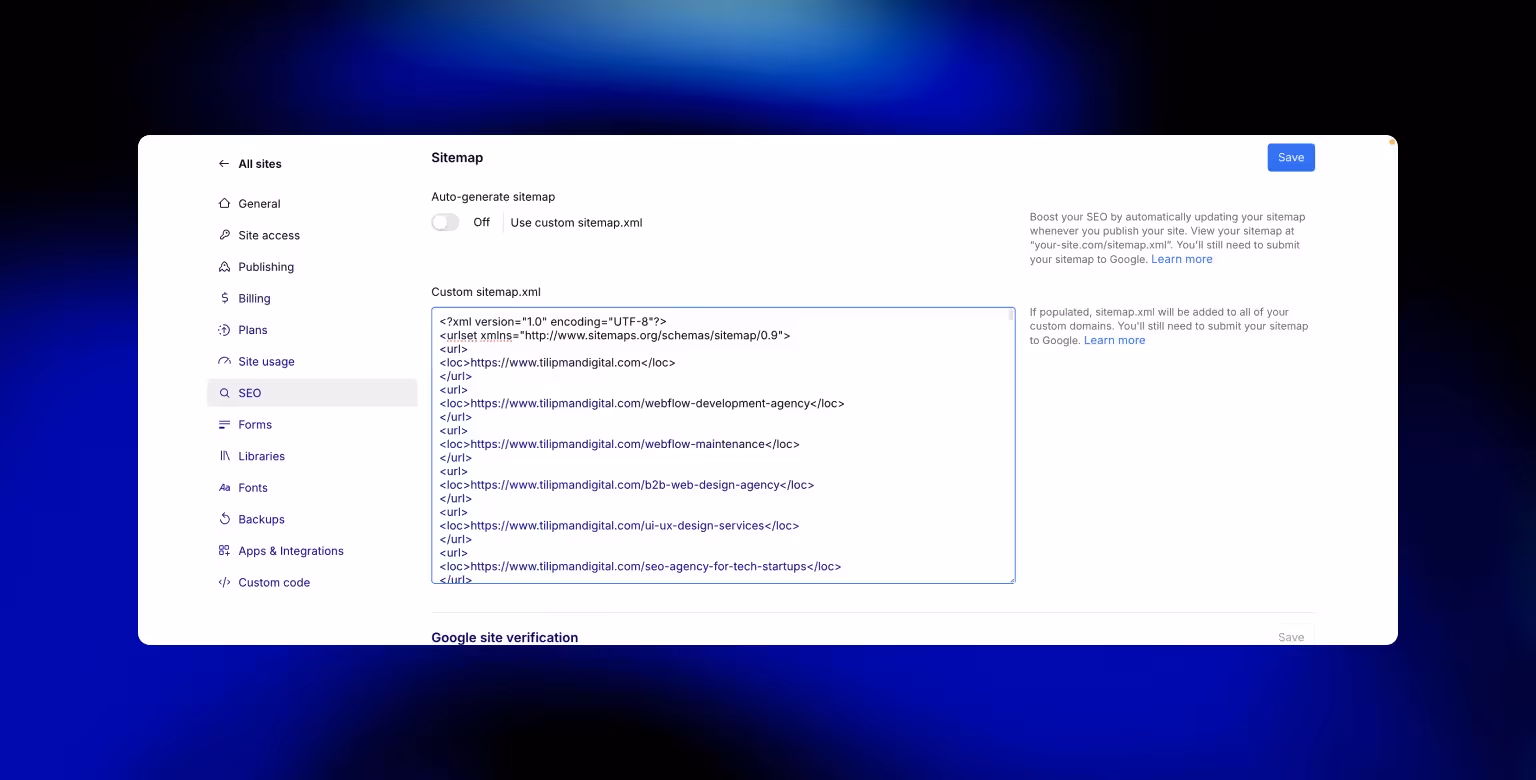Click the back arrow beside All sites

pos(224,164)
